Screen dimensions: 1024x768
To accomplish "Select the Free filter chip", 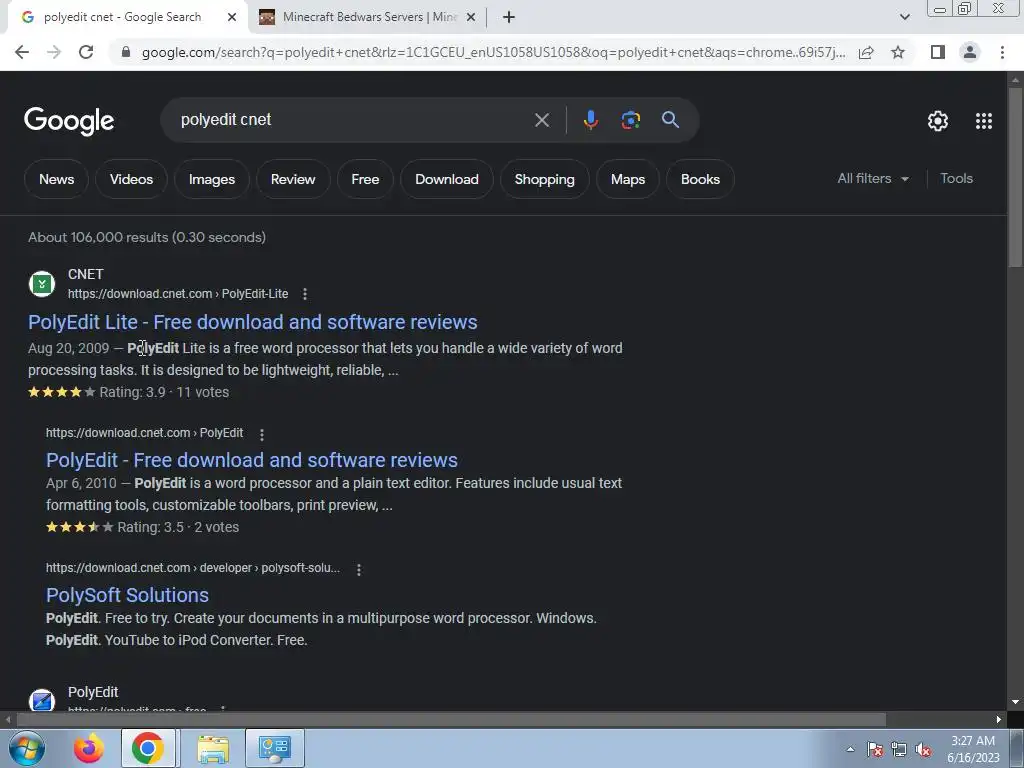I will point(365,179).
